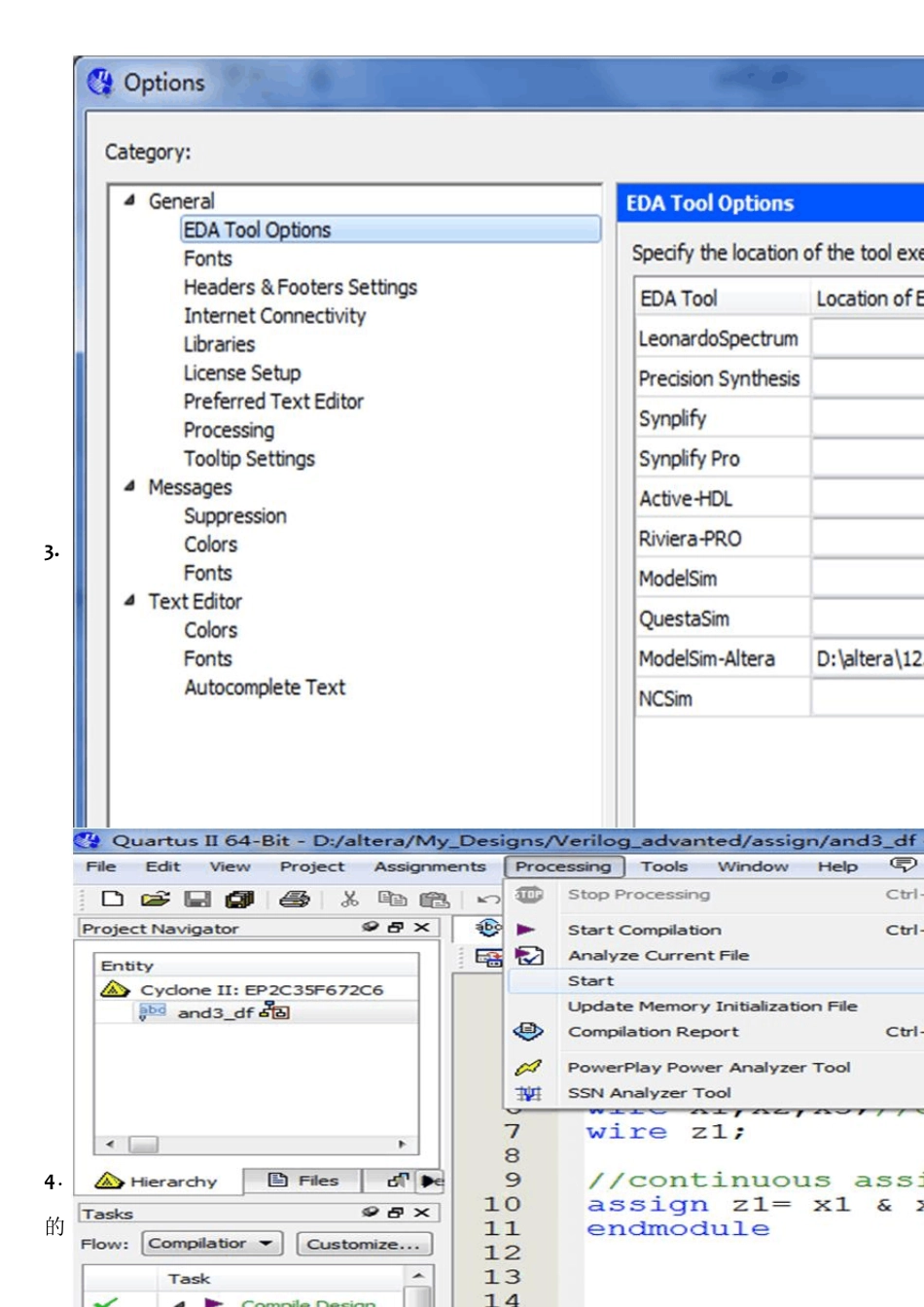Choose Analyze Current File menu entry
The height and width of the screenshot is (1307, 924).
click(657, 955)
